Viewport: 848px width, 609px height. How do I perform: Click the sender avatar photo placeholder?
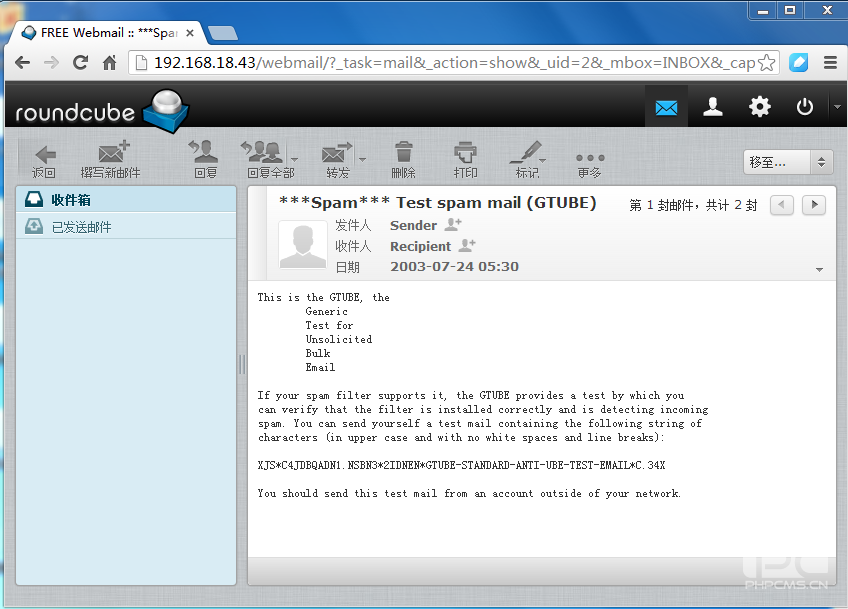coord(302,245)
